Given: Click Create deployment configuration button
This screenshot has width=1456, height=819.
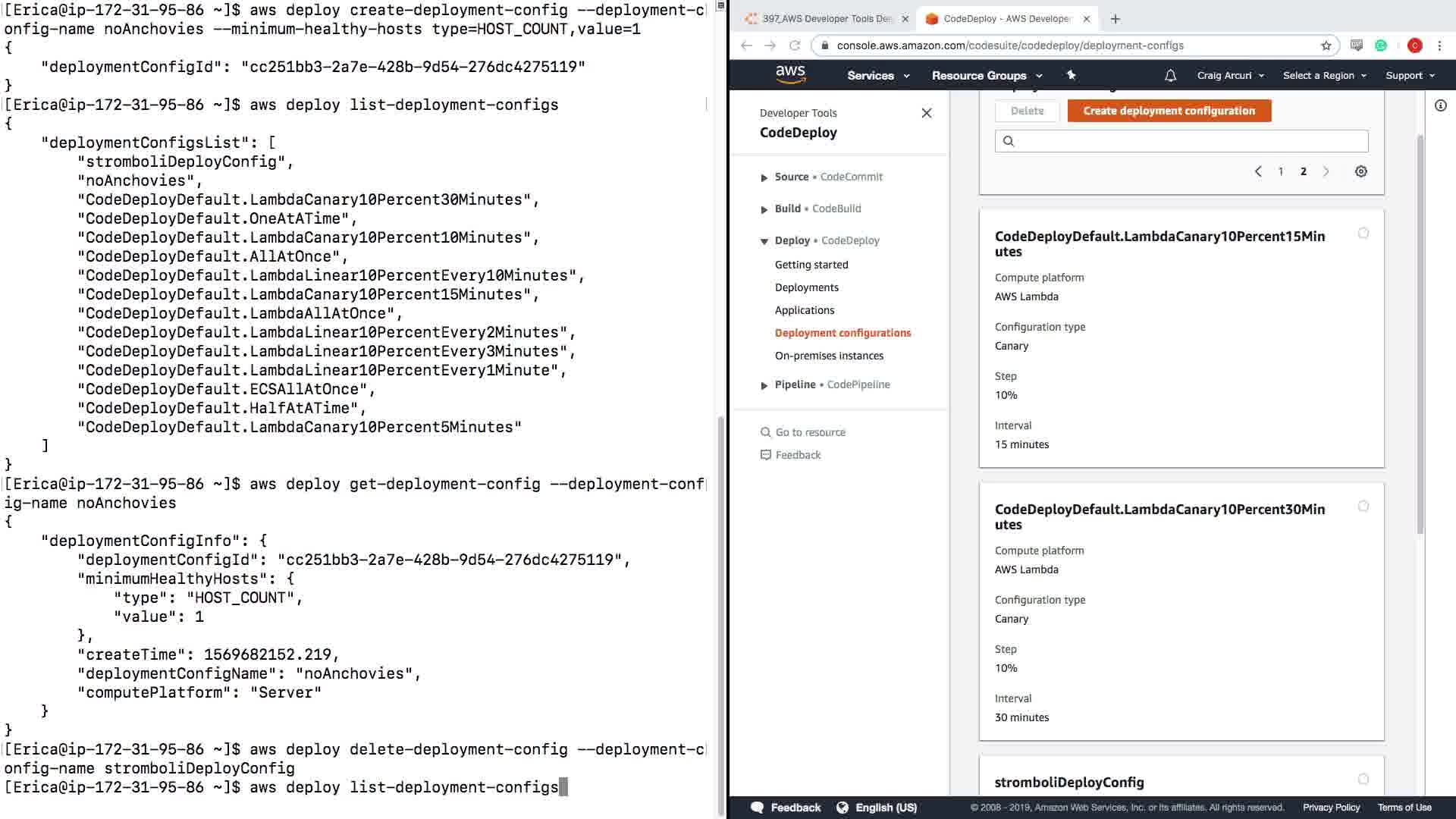Looking at the screenshot, I should [x=1169, y=111].
